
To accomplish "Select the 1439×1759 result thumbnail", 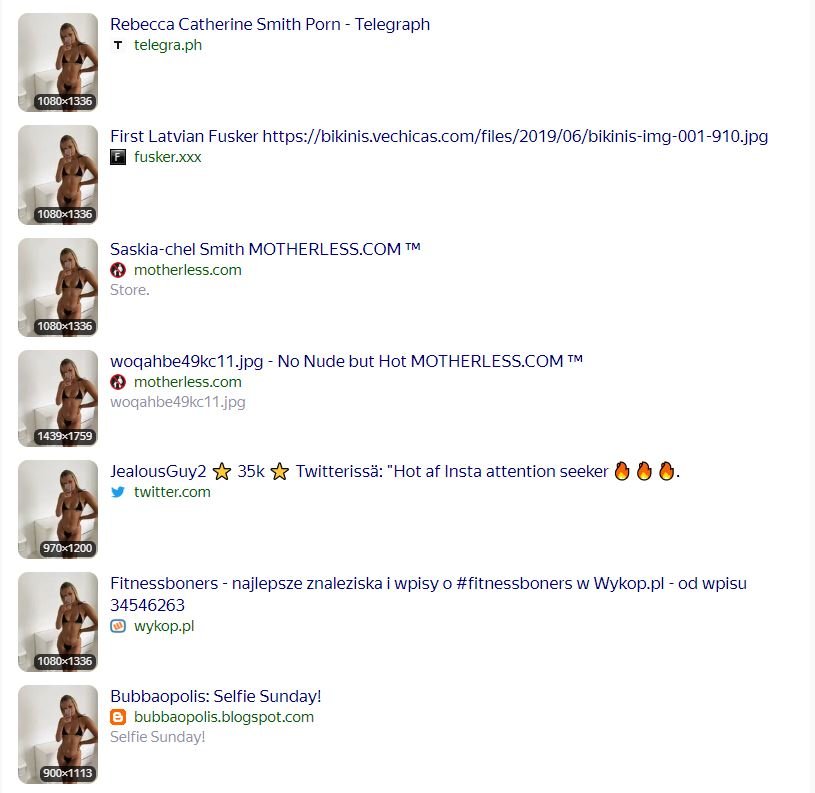I will (58, 398).
